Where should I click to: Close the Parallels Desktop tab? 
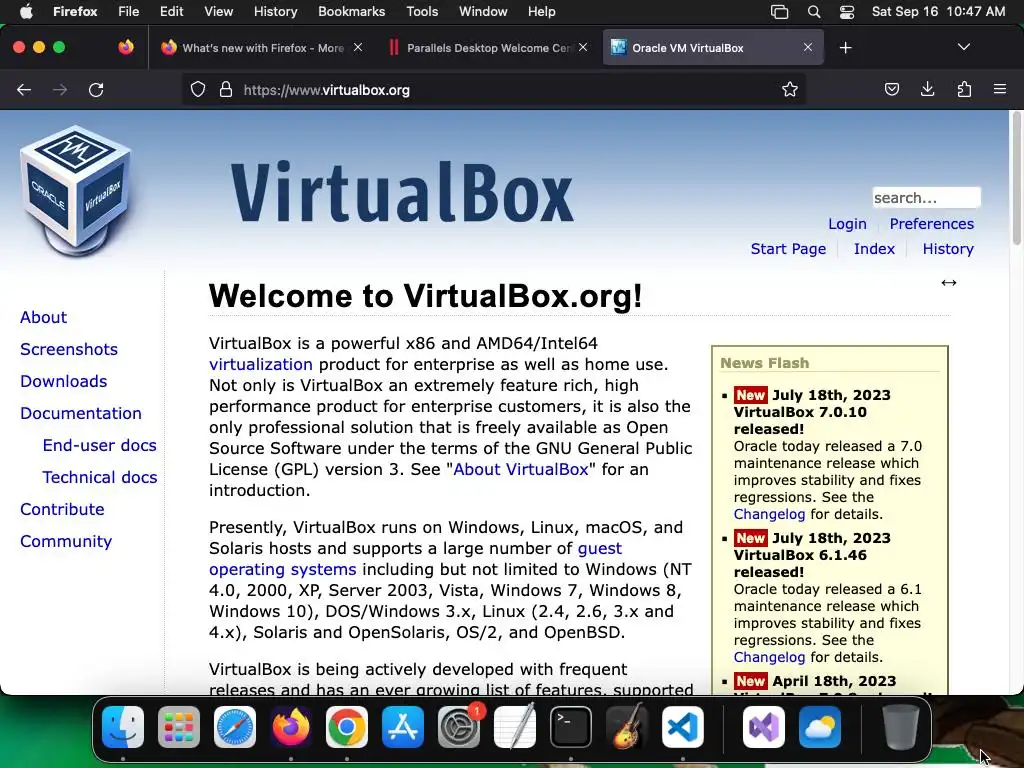click(583, 47)
